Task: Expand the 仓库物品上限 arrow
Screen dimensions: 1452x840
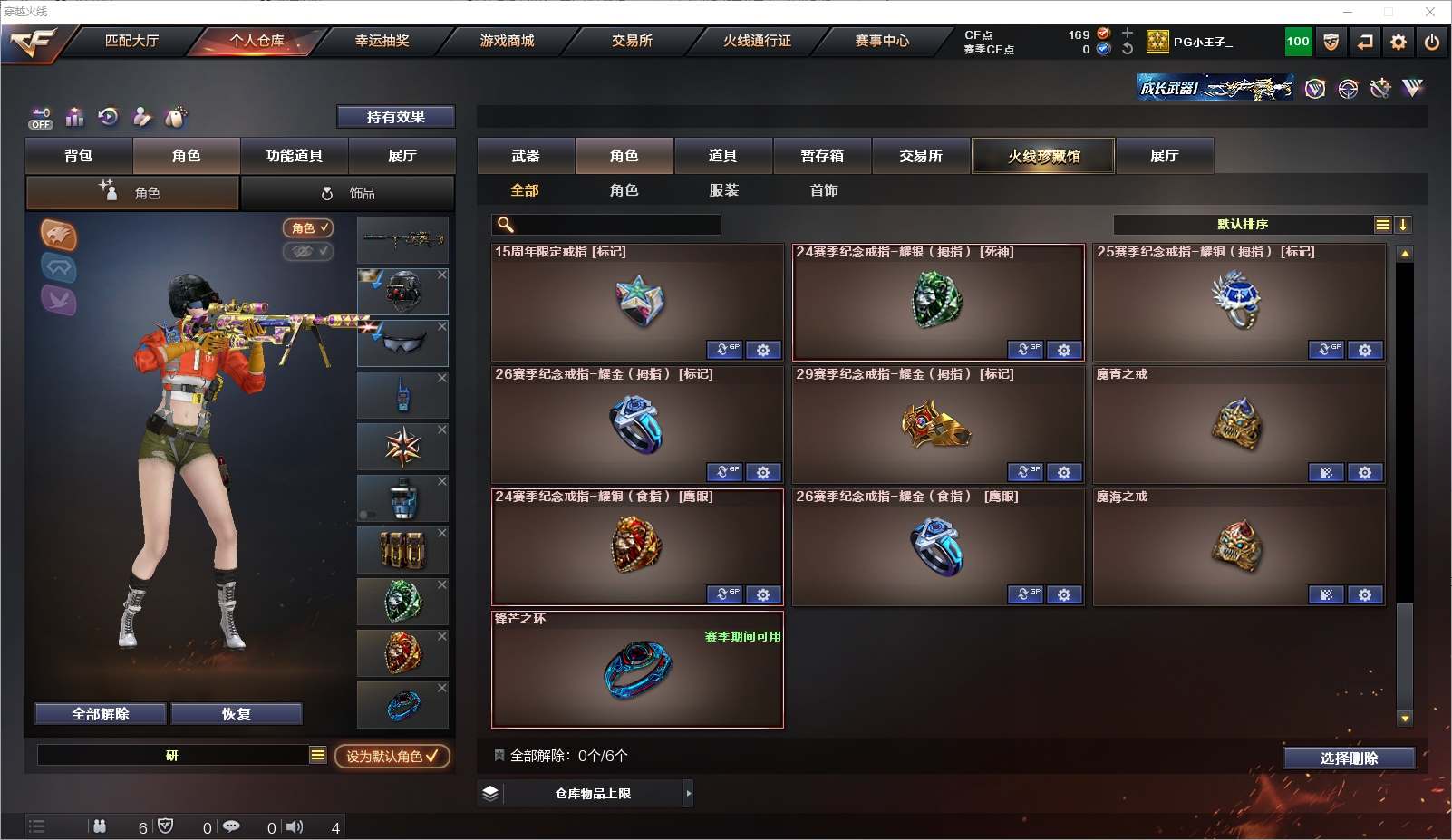Action: coord(689,794)
